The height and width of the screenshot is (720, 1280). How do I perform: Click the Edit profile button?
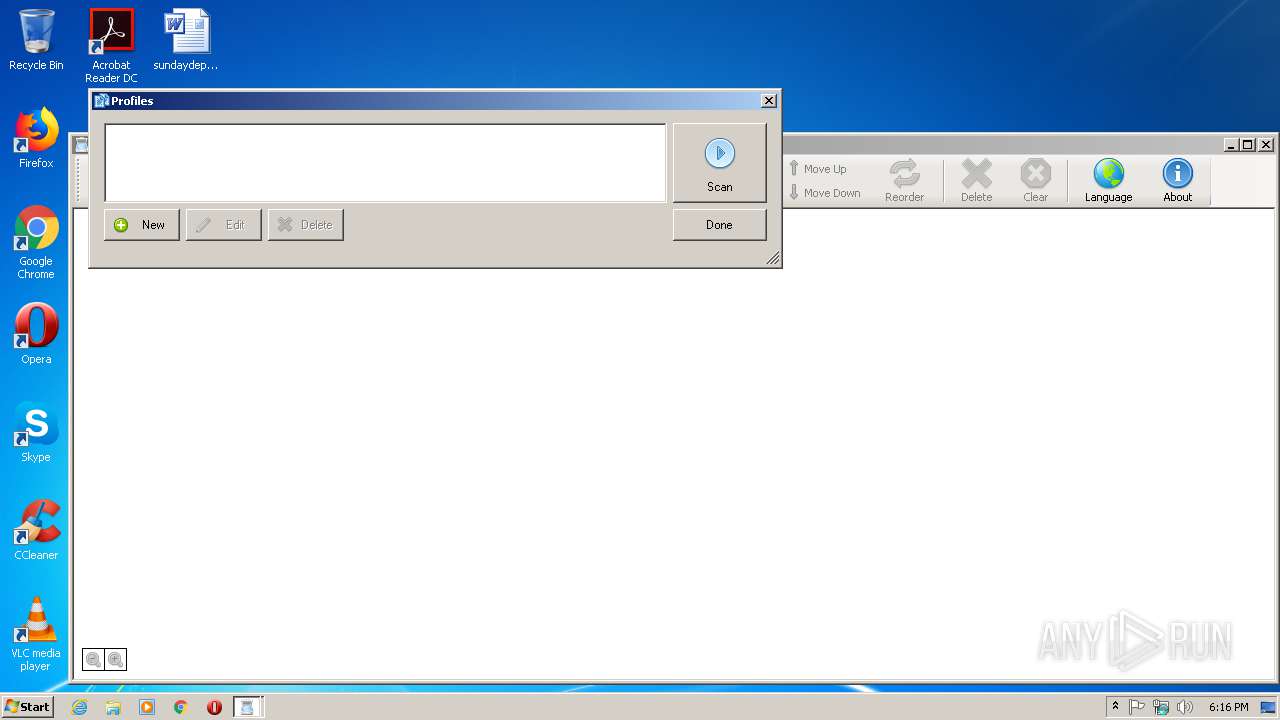coord(224,225)
